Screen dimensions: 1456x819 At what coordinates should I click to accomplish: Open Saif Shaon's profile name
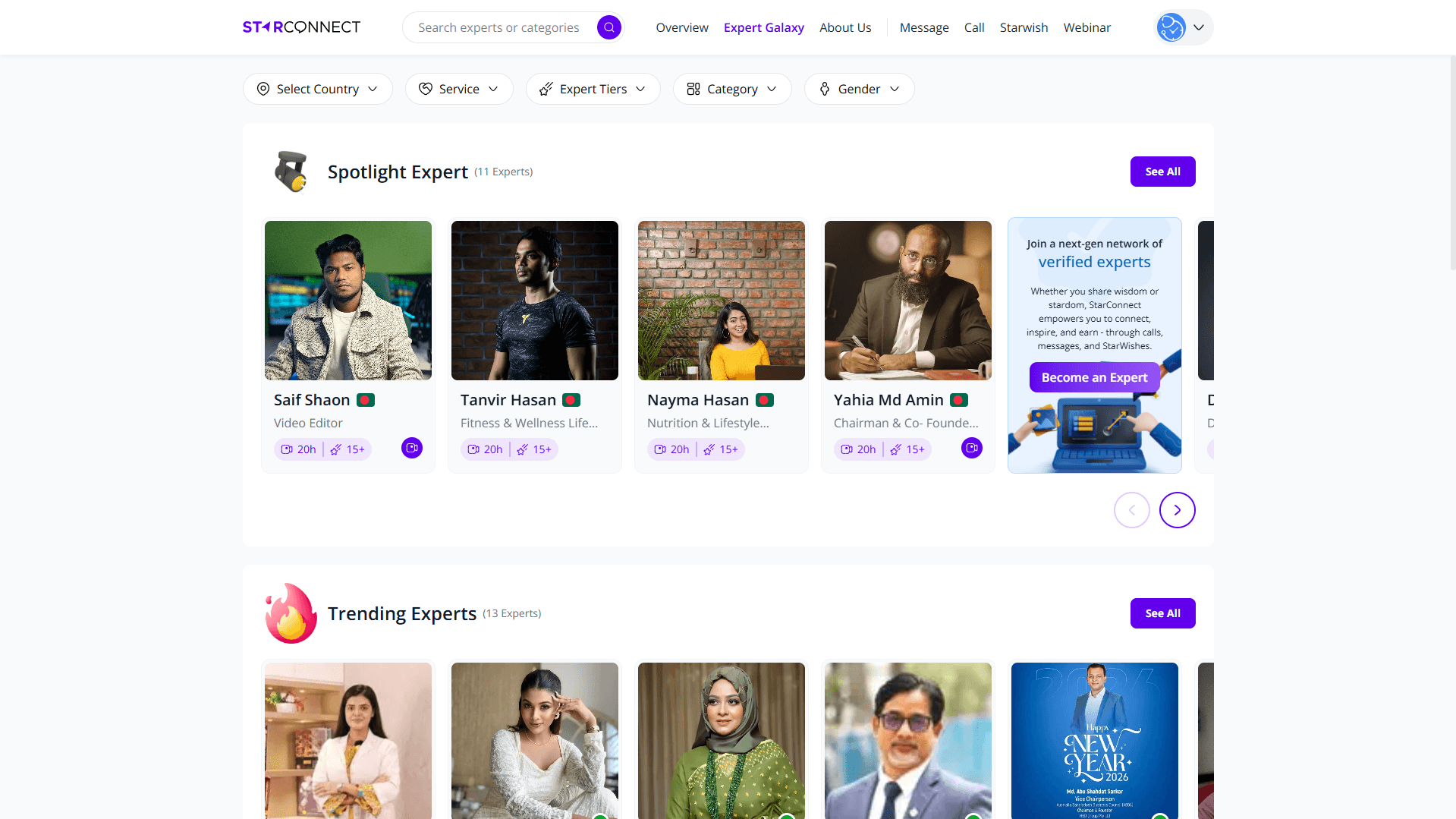[x=312, y=400]
